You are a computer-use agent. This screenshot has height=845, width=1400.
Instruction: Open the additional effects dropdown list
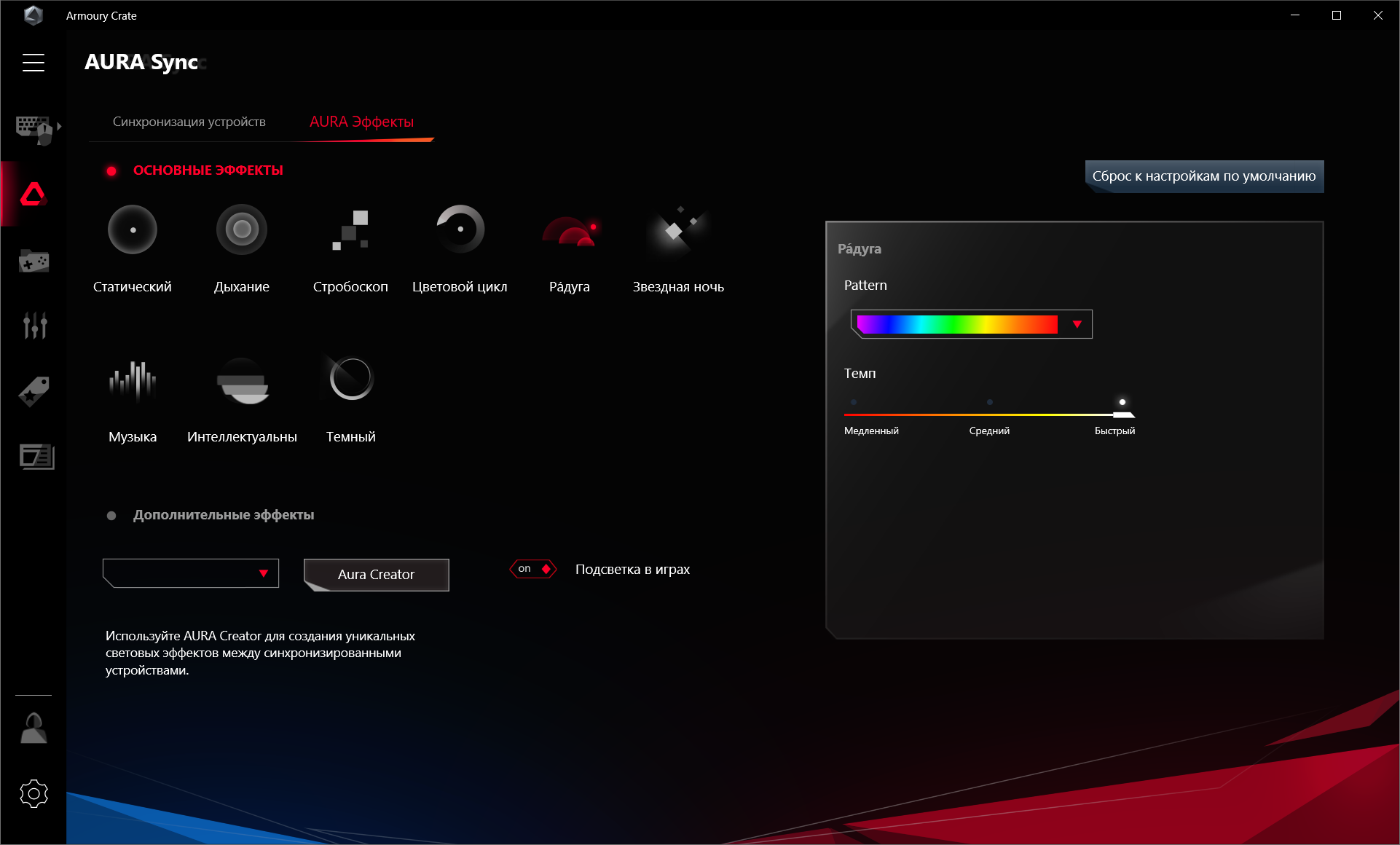click(264, 573)
